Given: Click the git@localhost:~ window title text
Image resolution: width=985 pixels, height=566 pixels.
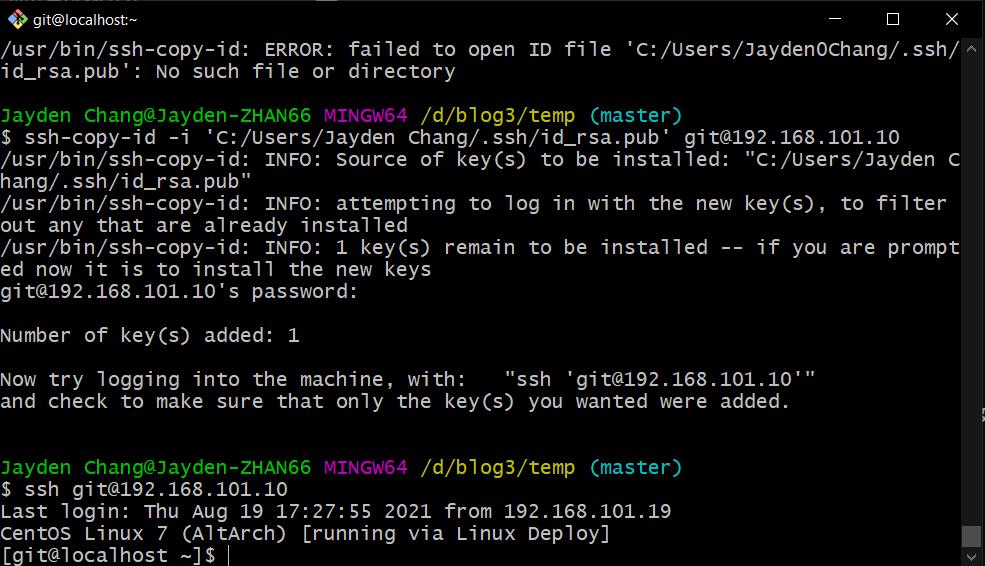Looking at the screenshot, I should coord(85,20).
